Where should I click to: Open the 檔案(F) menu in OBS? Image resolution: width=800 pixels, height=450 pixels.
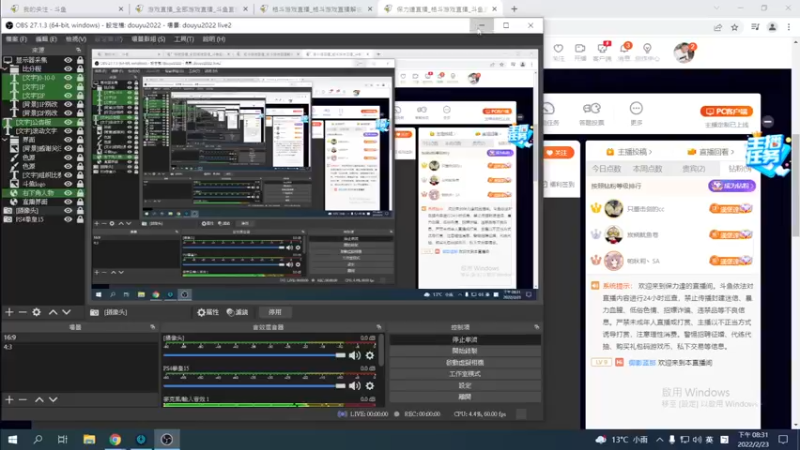click(x=16, y=39)
